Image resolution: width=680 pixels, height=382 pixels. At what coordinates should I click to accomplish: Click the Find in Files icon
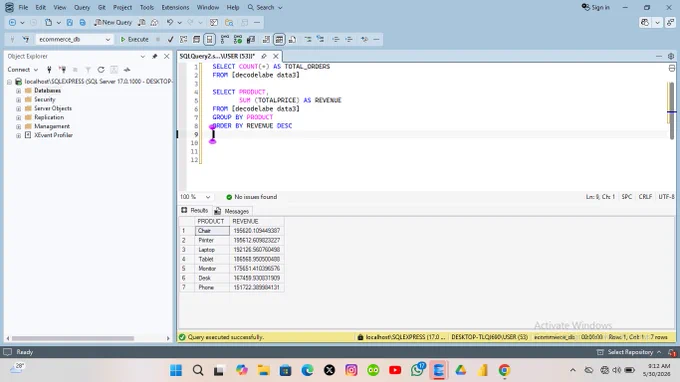pyautogui.click(x=229, y=23)
